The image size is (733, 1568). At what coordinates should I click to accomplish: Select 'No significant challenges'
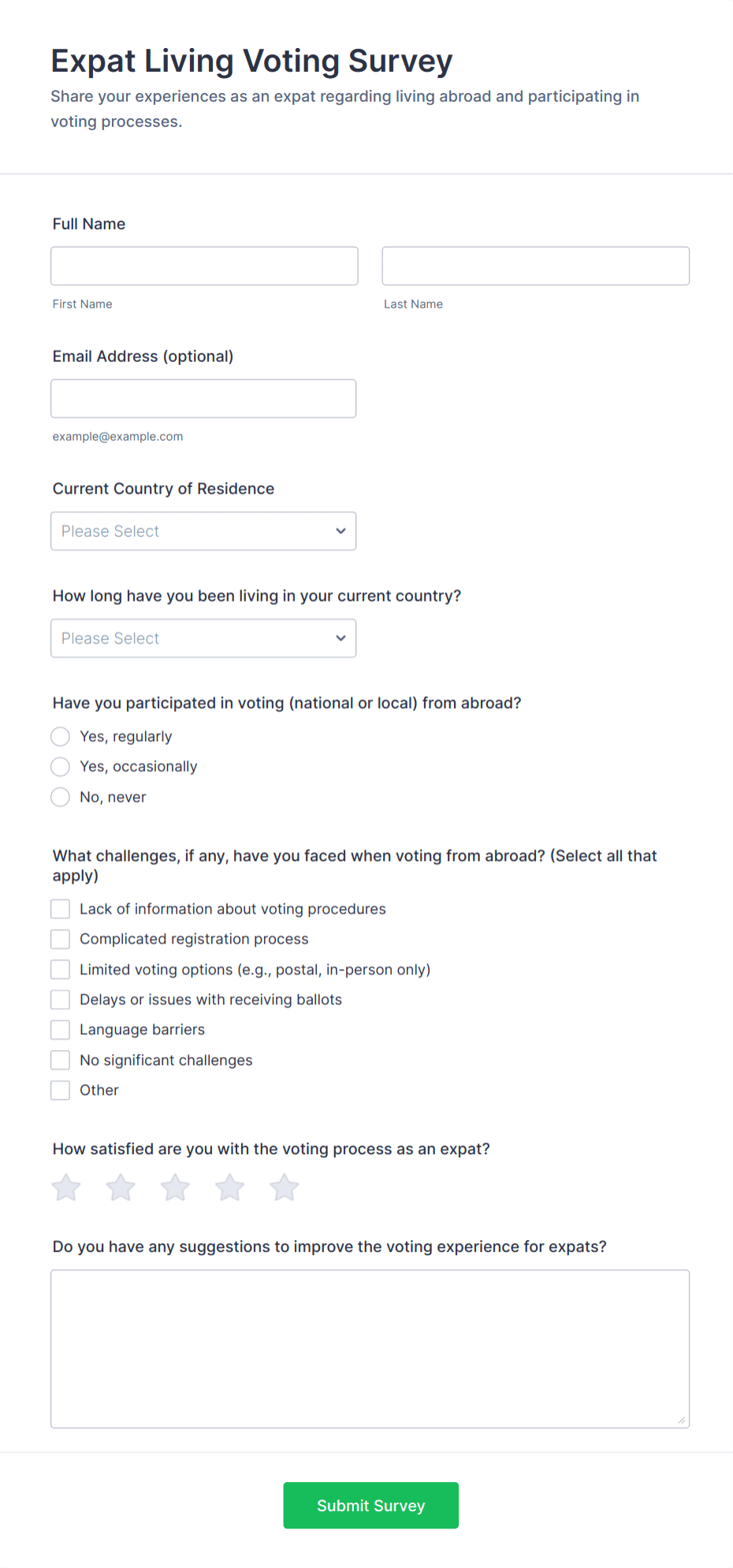tap(60, 1060)
